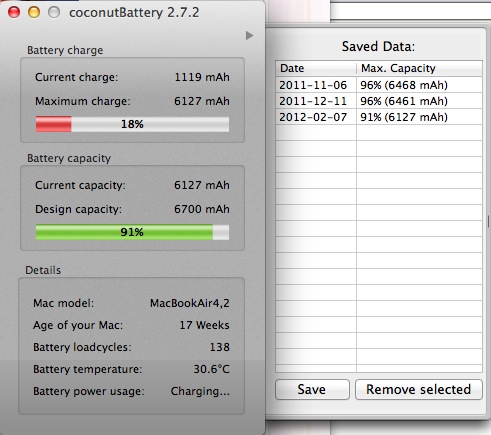Click the Max. Capacity column header

(419, 68)
